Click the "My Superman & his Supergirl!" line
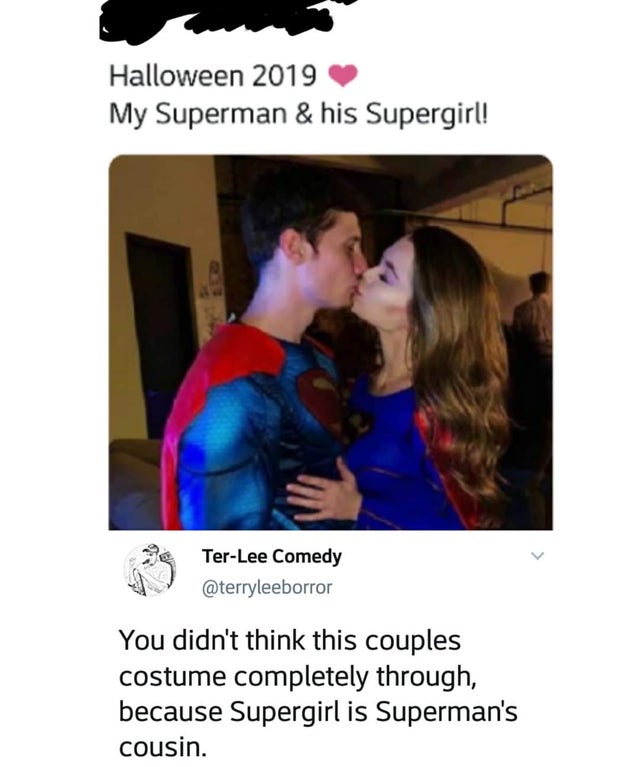The width and height of the screenshot is (640, 767). pyautogui.click(x=299, y=114)
